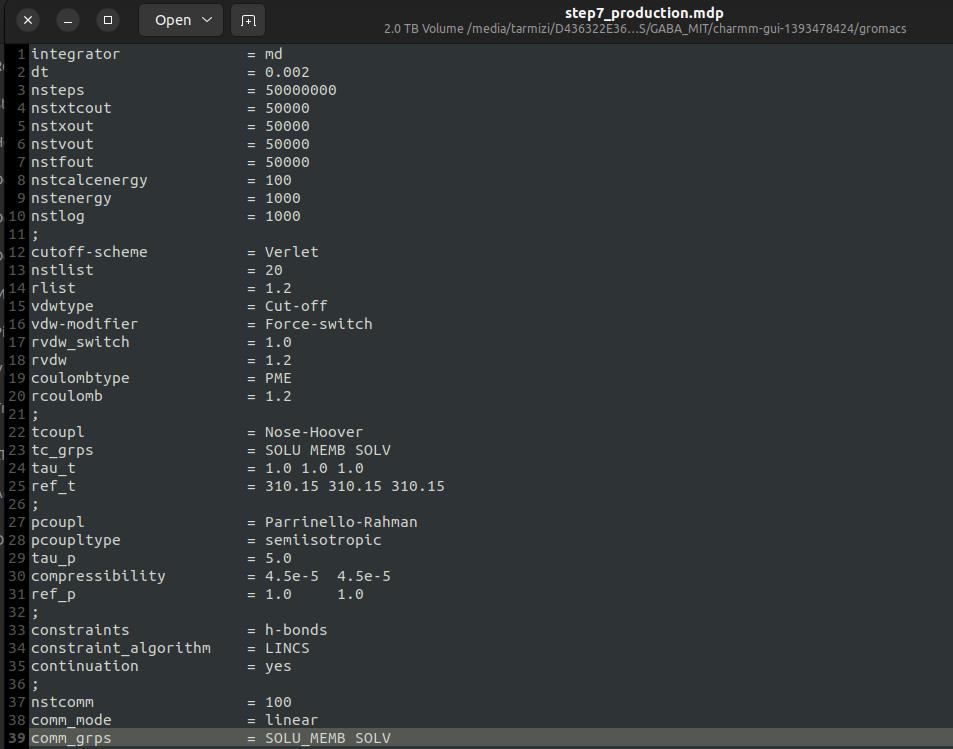Click the highlighted comm_grps parameter name
Image resolution: width=953 pixels, height=749 pixels.
[71, 738]
